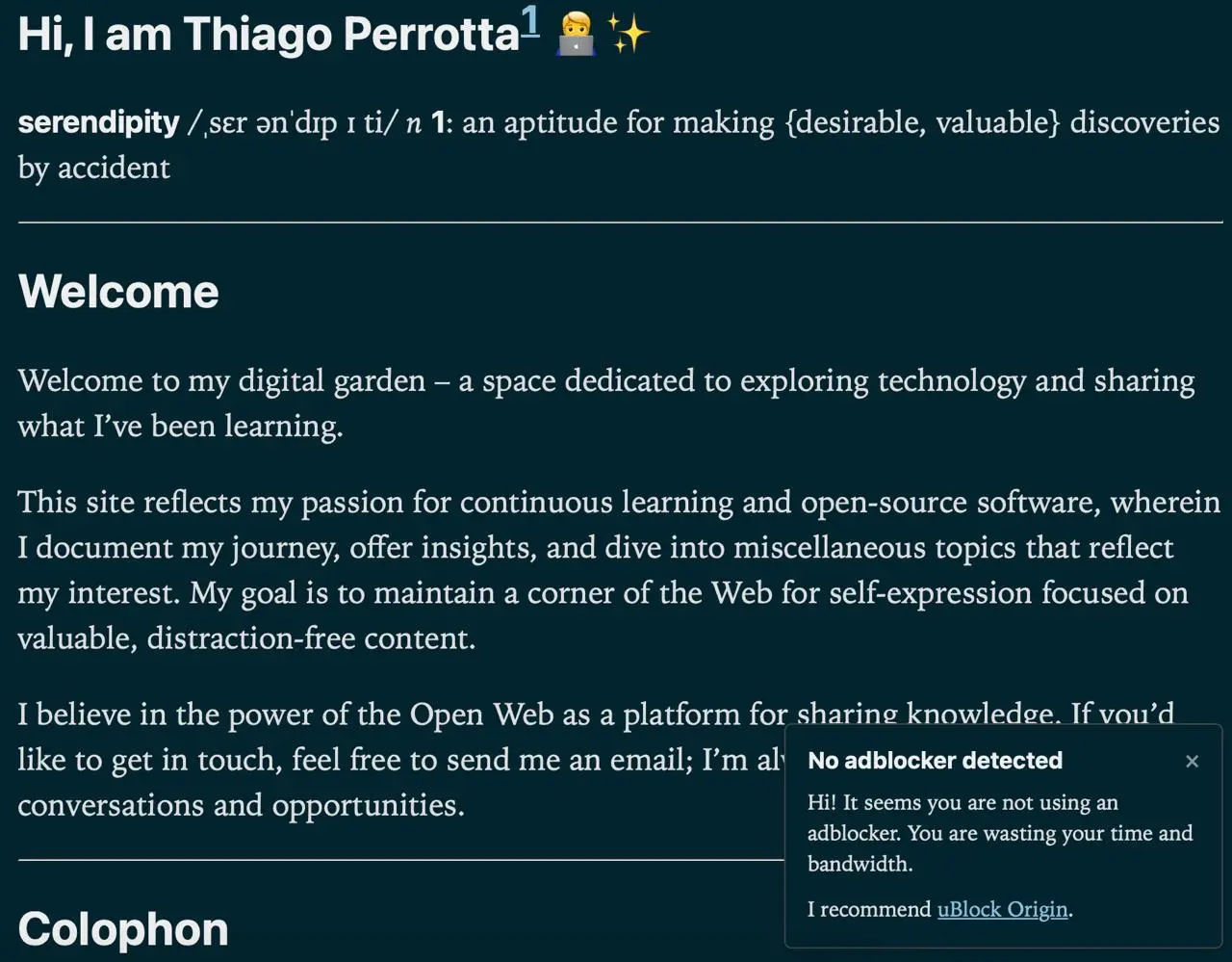The width and height of the screenshot is (1232, 962).
Task: Click the popup message about wasting bandwidth
Action: coord(1000,833)
